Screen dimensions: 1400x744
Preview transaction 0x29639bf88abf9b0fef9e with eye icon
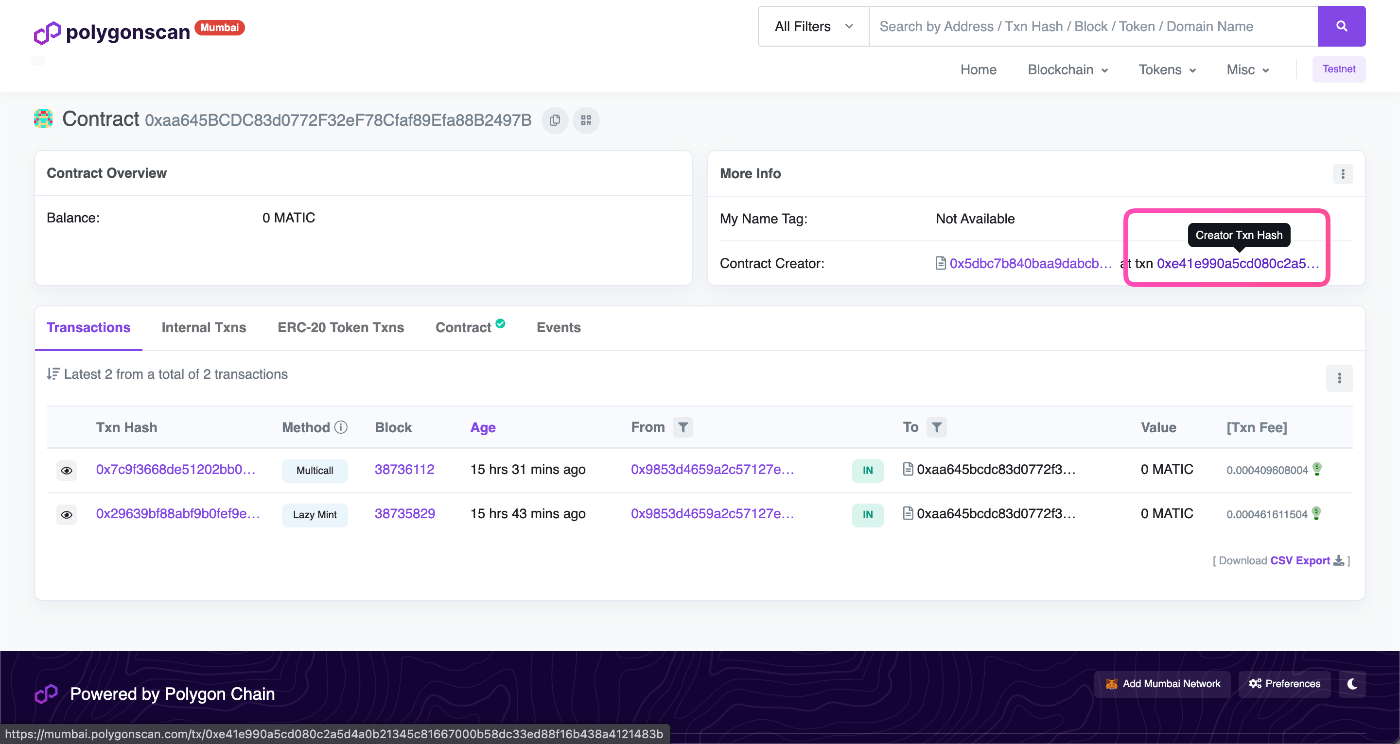pos(66,515)
